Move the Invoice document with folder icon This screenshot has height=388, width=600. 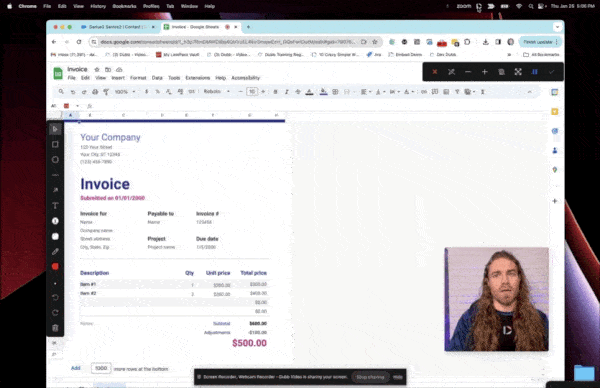click(108, 70)
